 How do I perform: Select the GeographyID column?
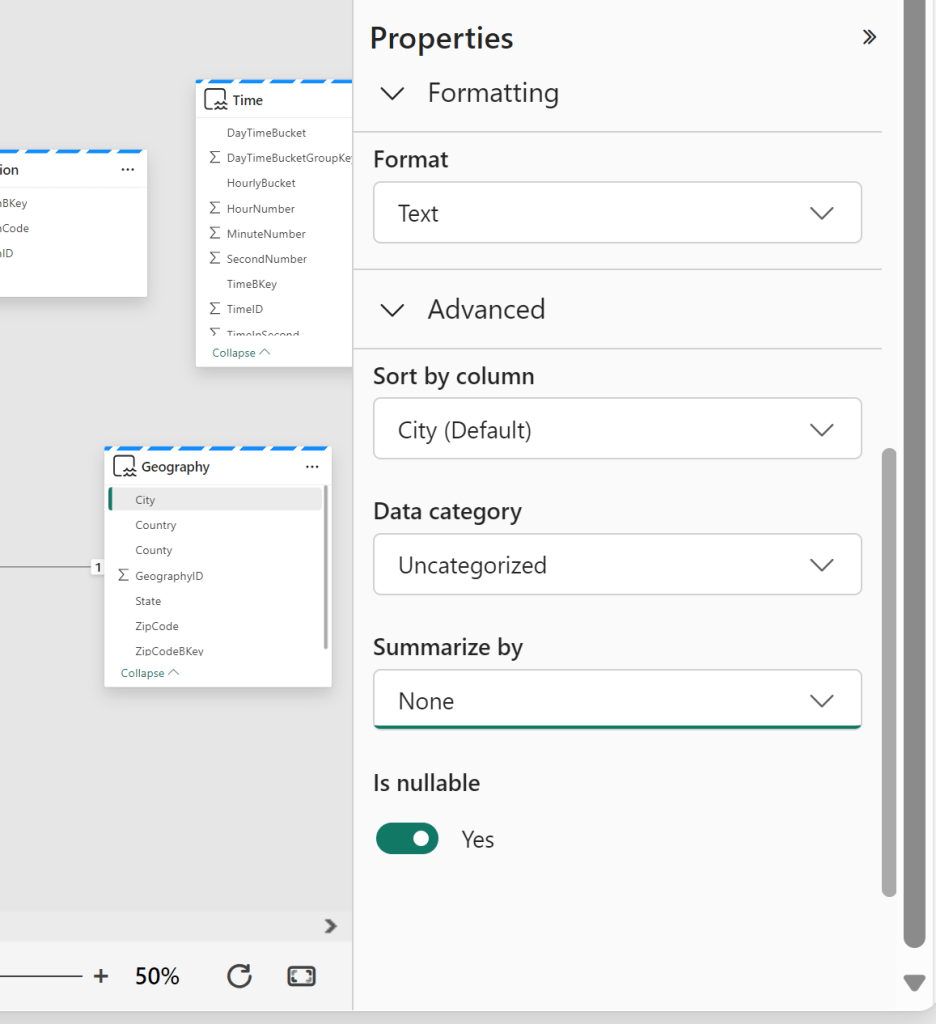point(169,576)
